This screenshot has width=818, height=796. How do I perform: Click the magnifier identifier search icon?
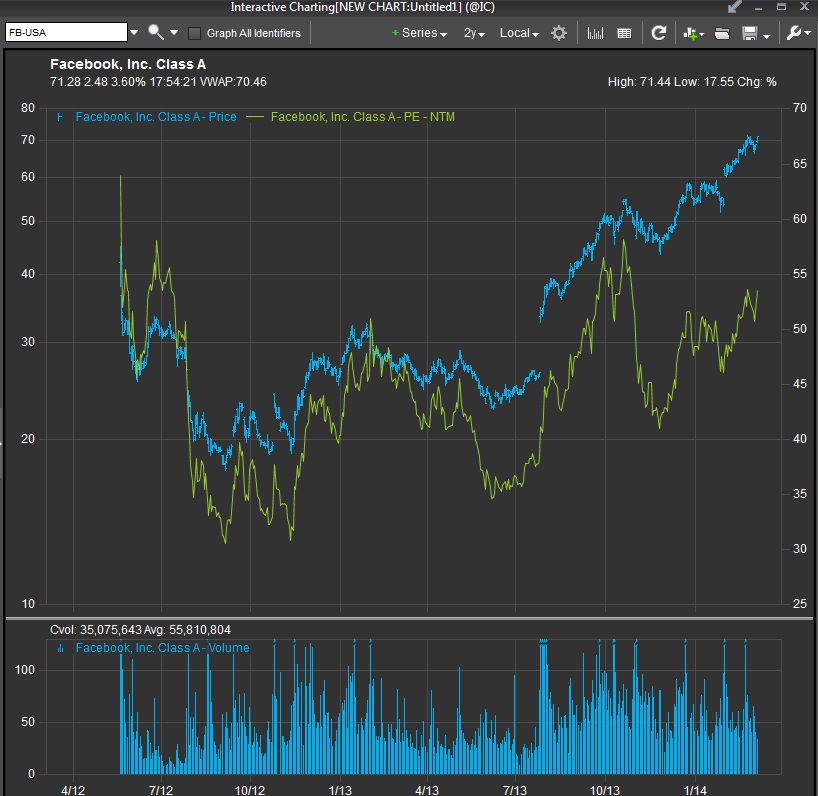[x=156, y=33]
